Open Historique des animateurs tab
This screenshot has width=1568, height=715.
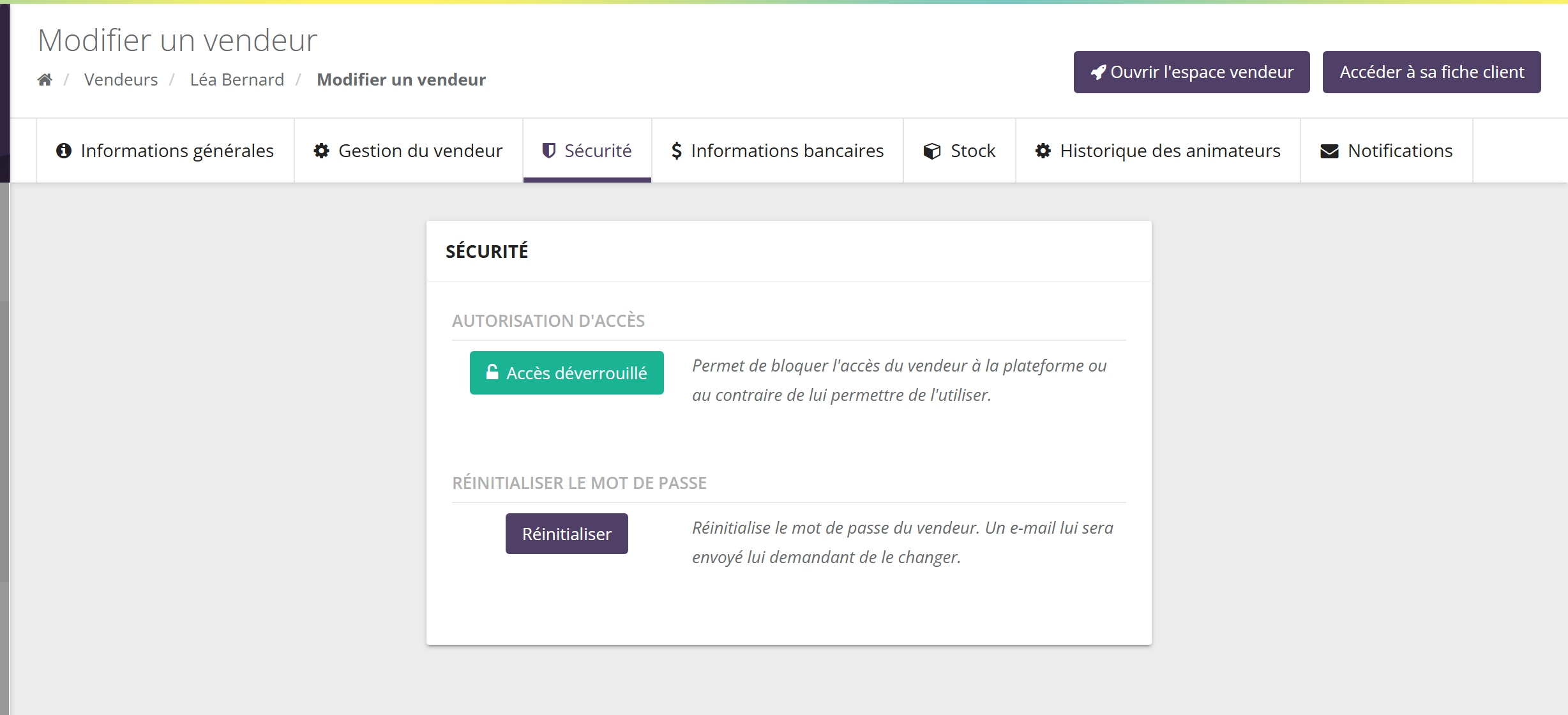pyautogui.click(x=1158, y=151)
